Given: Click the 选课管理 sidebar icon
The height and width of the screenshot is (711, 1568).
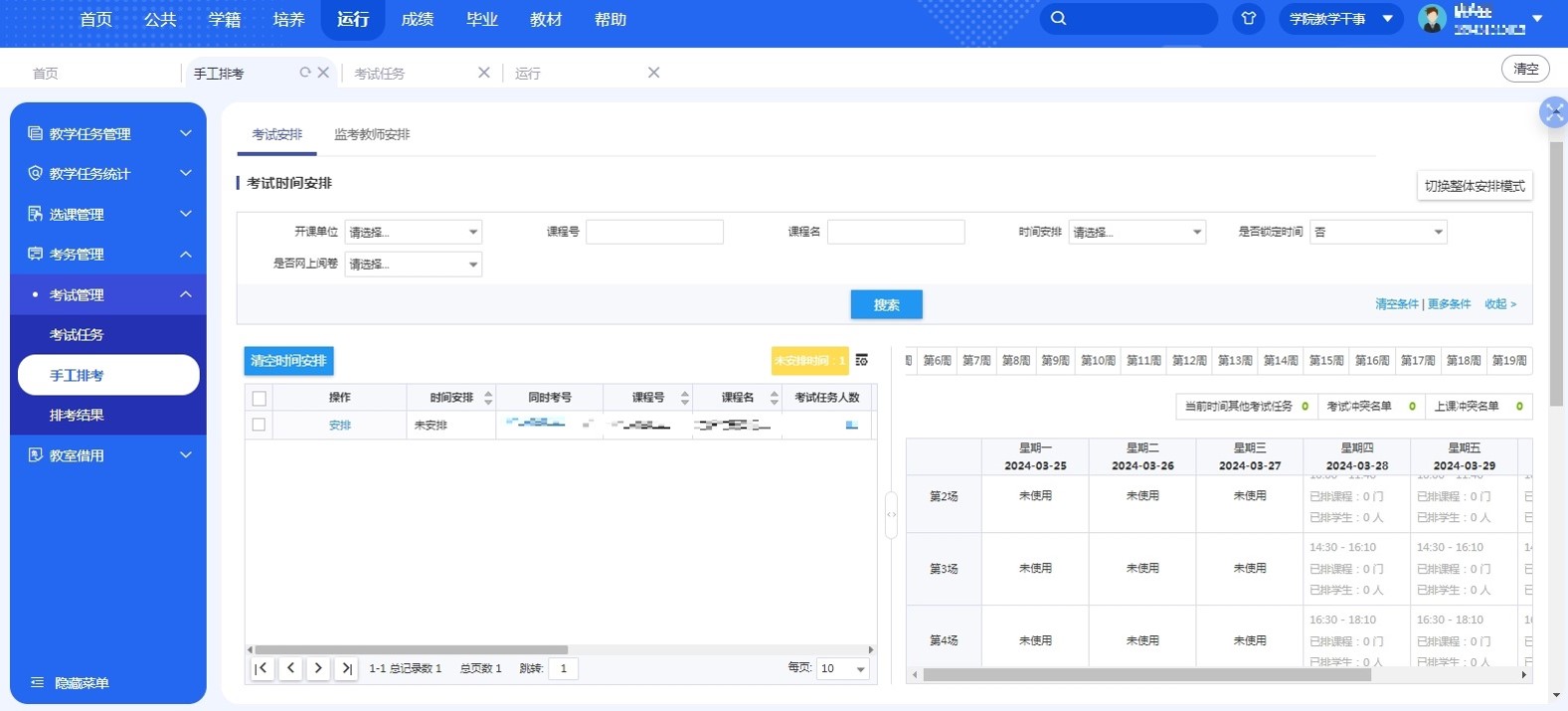Looking at the screenshot, I should click(35, 214).
